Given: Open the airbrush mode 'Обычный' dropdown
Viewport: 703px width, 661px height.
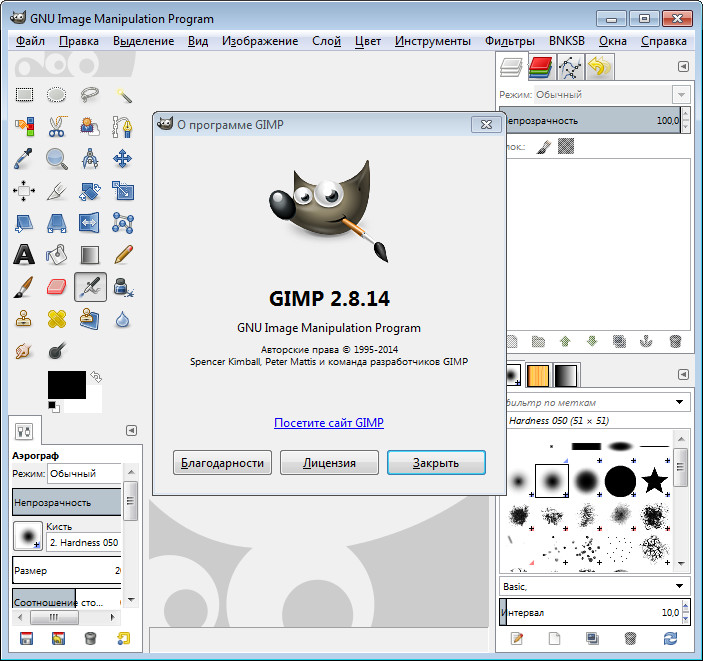Looking at the screenshot, I should tap(83, 474).
